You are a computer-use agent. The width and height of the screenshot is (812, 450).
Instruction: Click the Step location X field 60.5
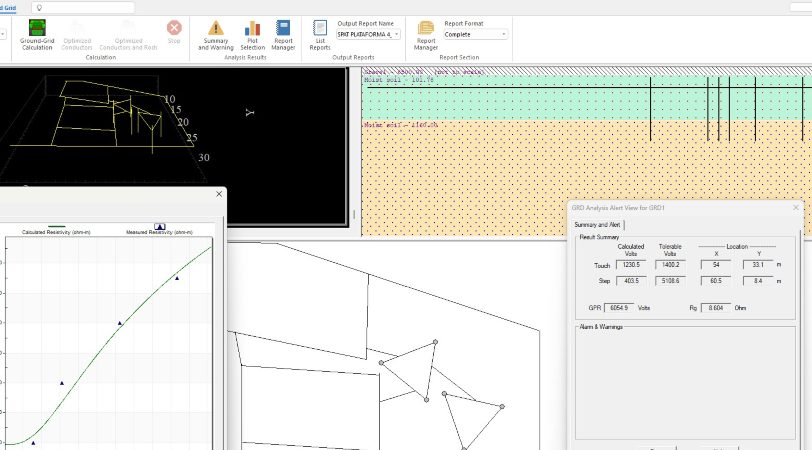(716, 281)
